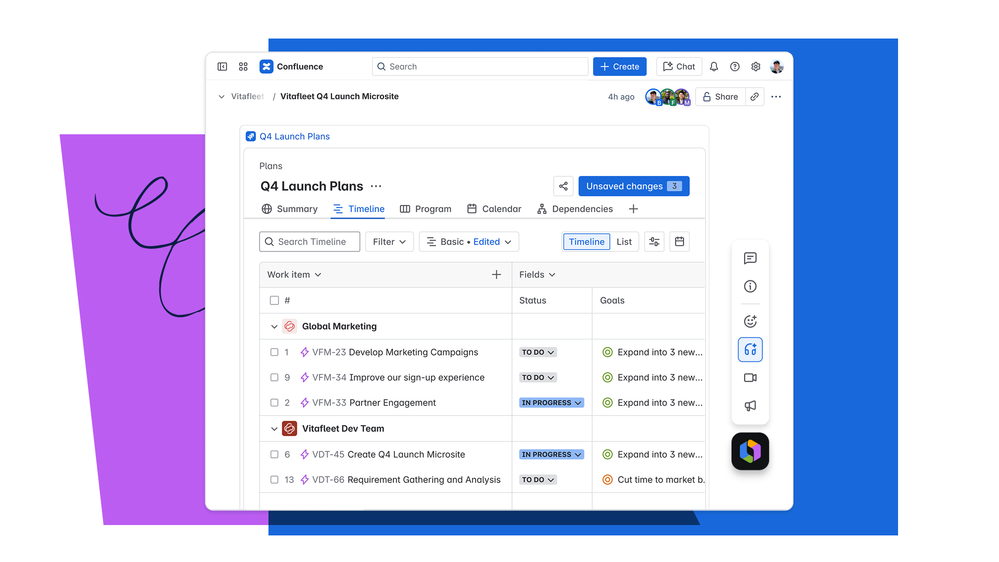This screenshot has width=999, height=562.
Task: Change VFM-23 status from TO DO
Action: 538,352
